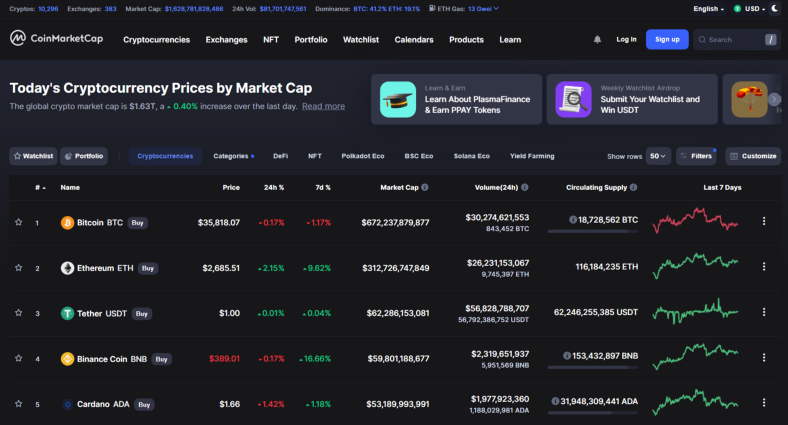Image resolution: width=788 pixels, height=425 pixels.
Task: Click Cardano circulating supply progress bar
Action: [x=593, y=413]
